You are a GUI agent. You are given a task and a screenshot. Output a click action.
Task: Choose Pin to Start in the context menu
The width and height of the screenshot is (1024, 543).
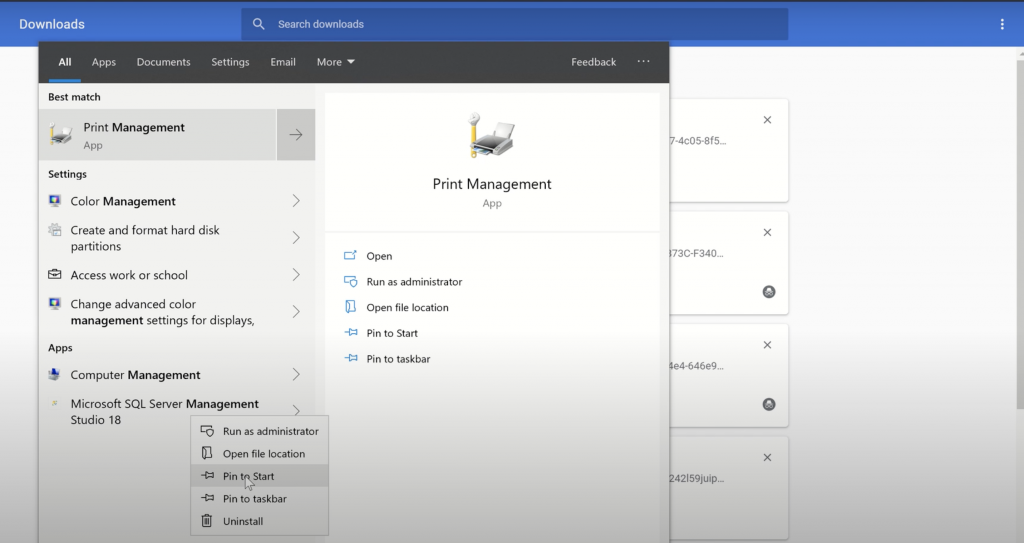tap(259, 476)
